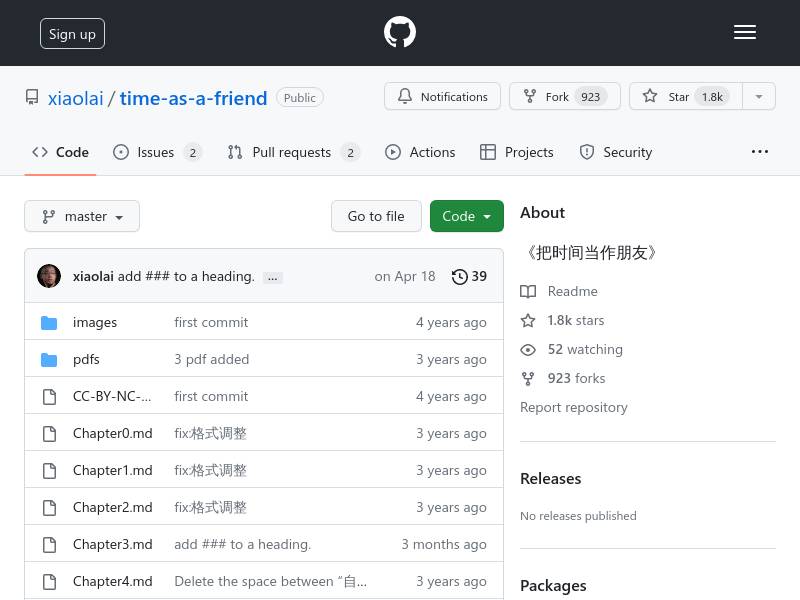Expand the green Code dropdown
The image size is (800, 600).
click(466, 216)
